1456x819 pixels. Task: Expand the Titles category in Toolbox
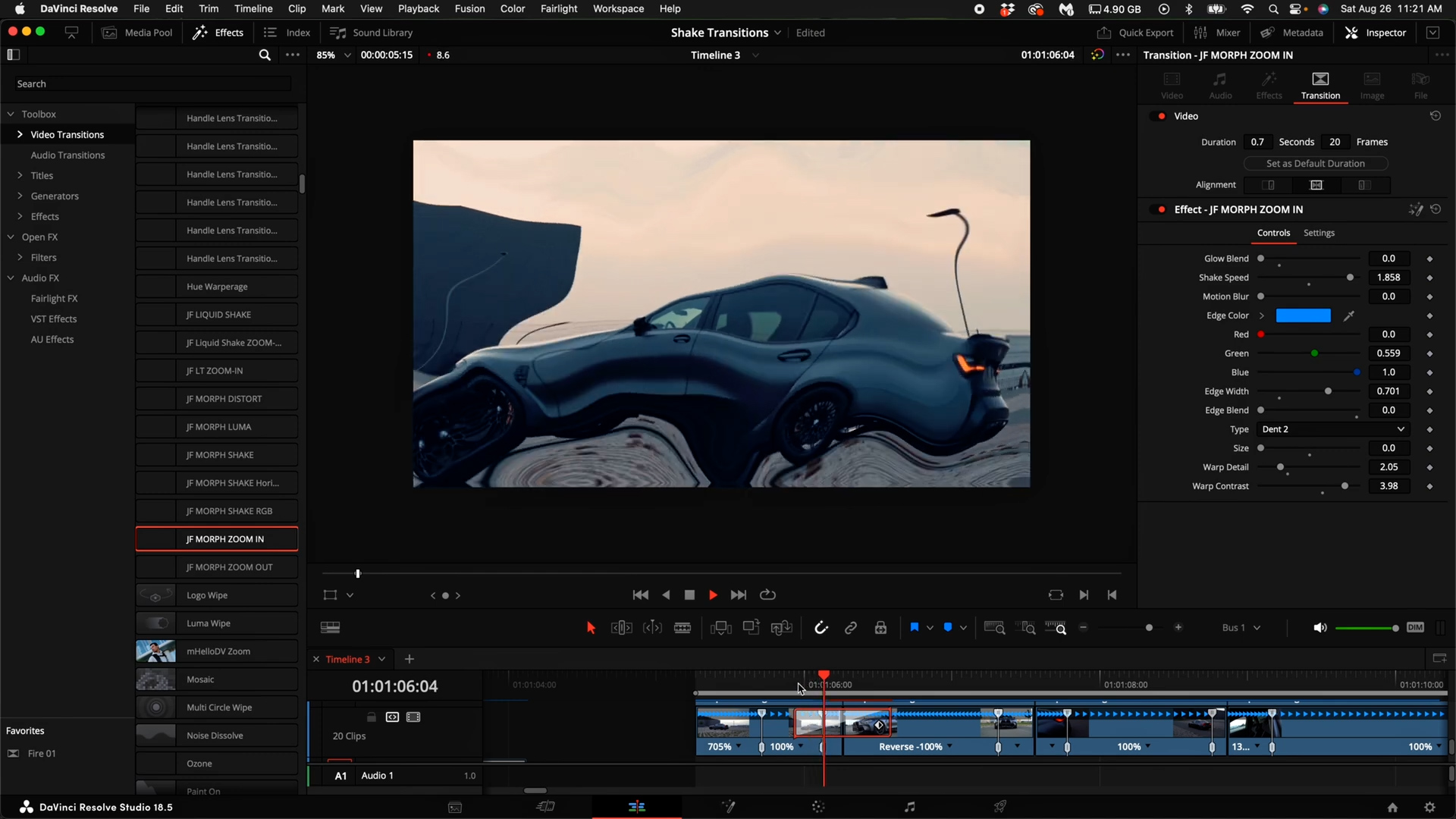point(20,175)
